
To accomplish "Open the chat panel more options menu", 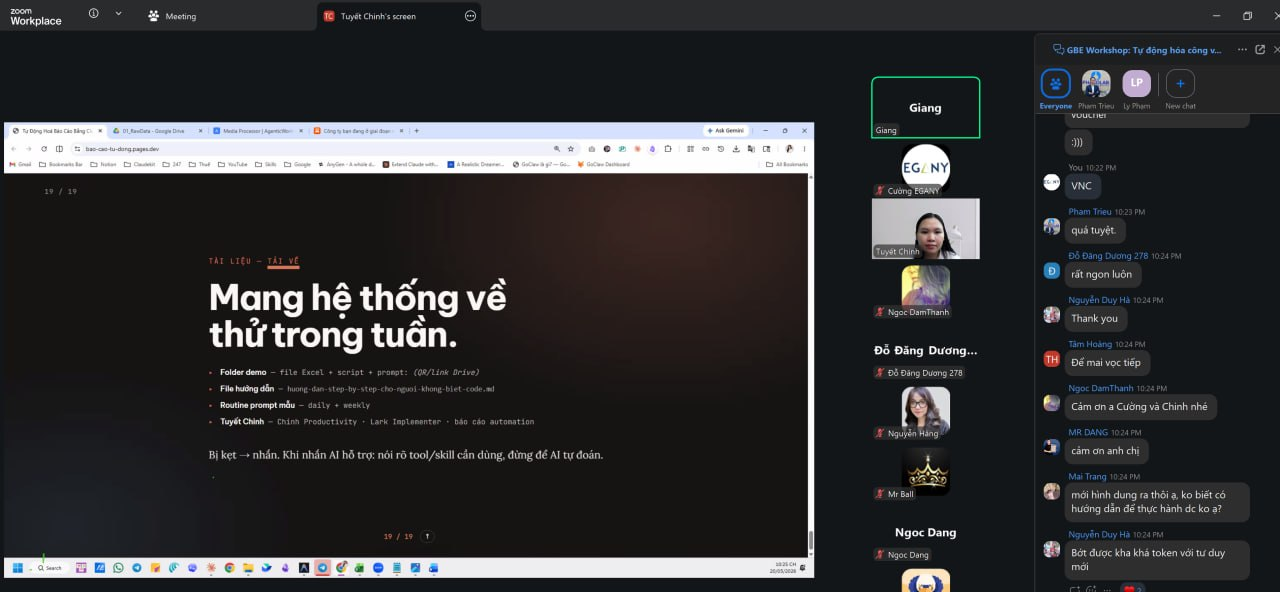I will click(x=1243, y=49).
